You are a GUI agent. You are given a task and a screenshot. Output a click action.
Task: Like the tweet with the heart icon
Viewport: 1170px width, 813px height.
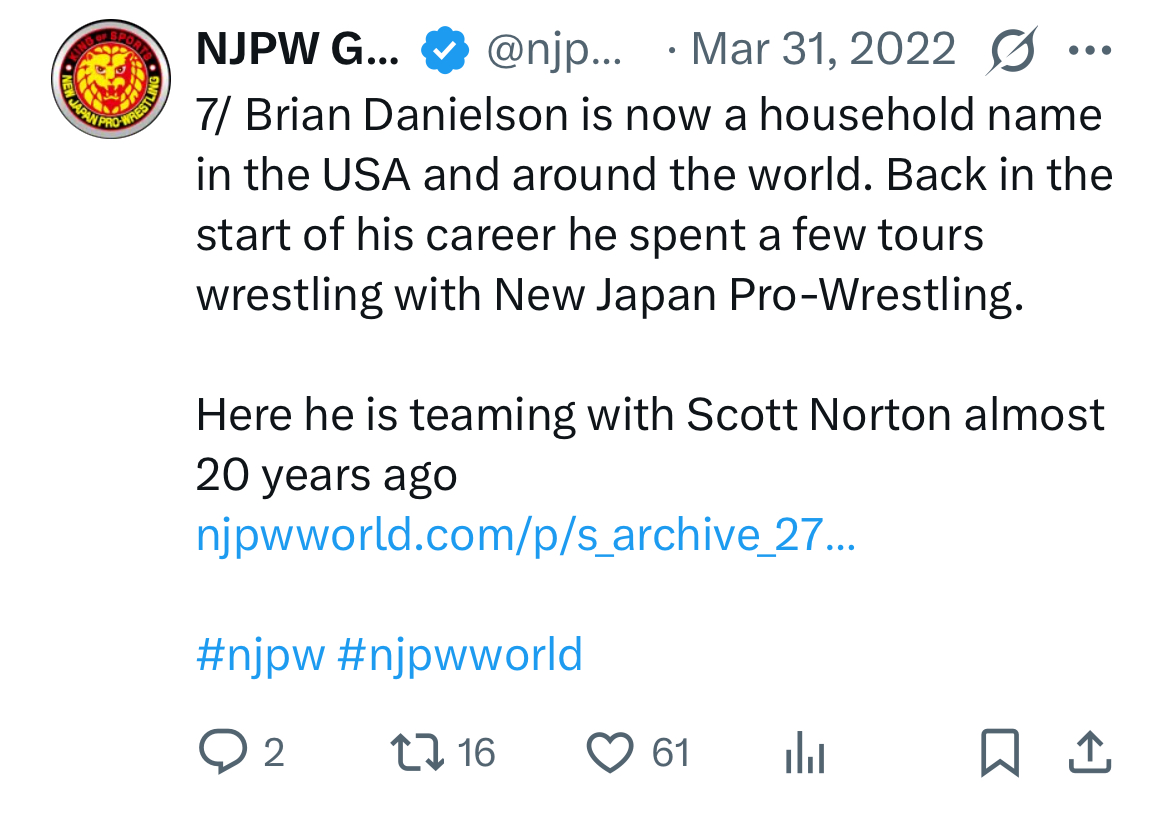coord(610,752)
